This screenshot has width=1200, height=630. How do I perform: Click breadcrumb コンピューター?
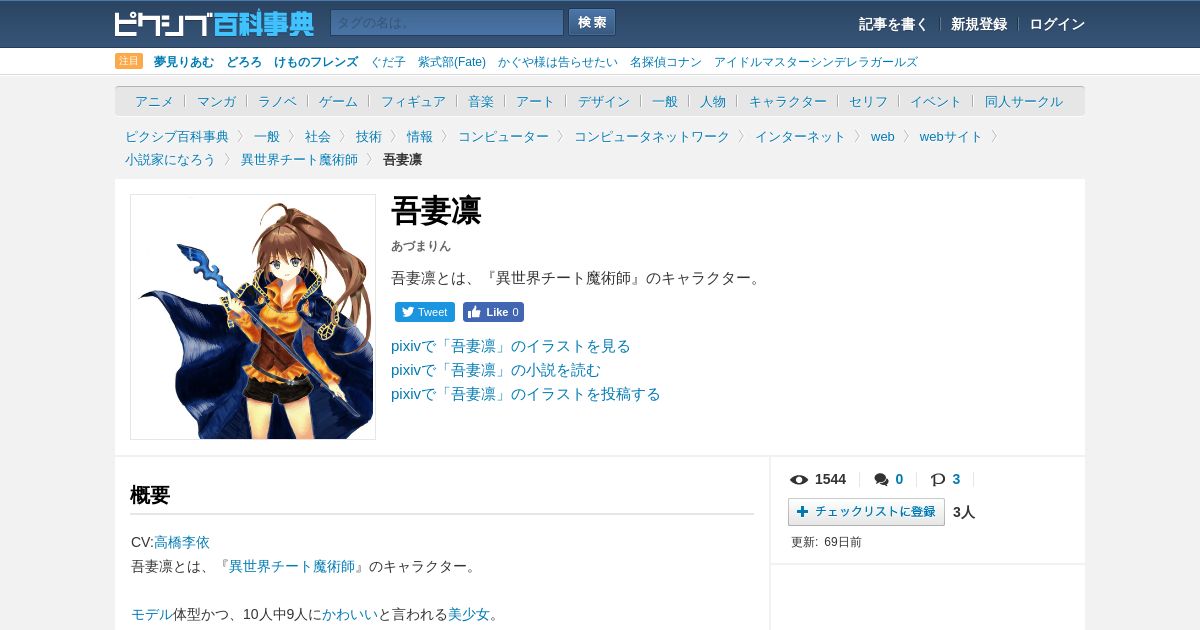[503, 136]
